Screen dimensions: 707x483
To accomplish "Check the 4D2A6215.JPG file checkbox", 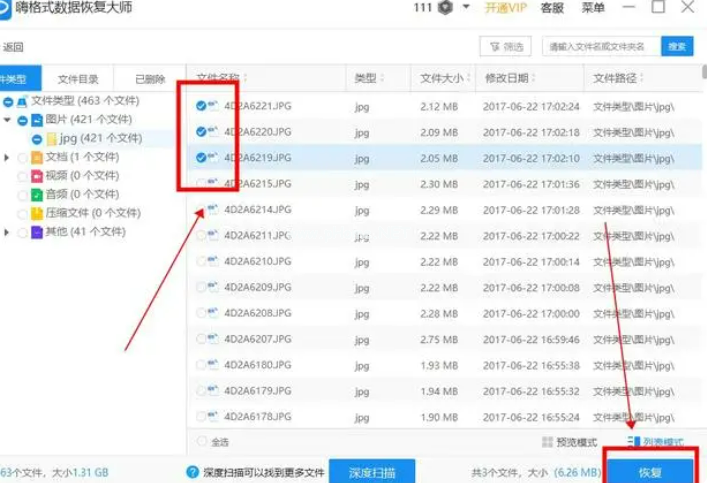I will coord(201,184).
